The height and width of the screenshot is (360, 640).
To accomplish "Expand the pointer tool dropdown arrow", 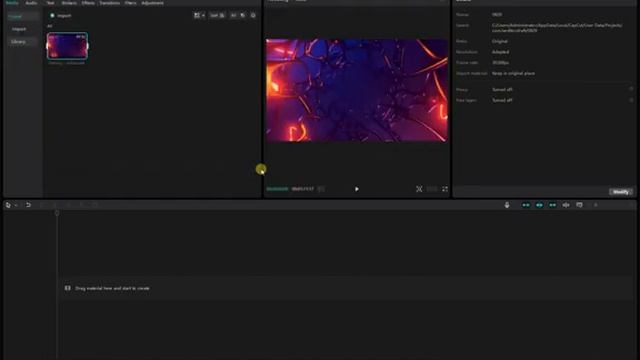I will coord(16,205).
